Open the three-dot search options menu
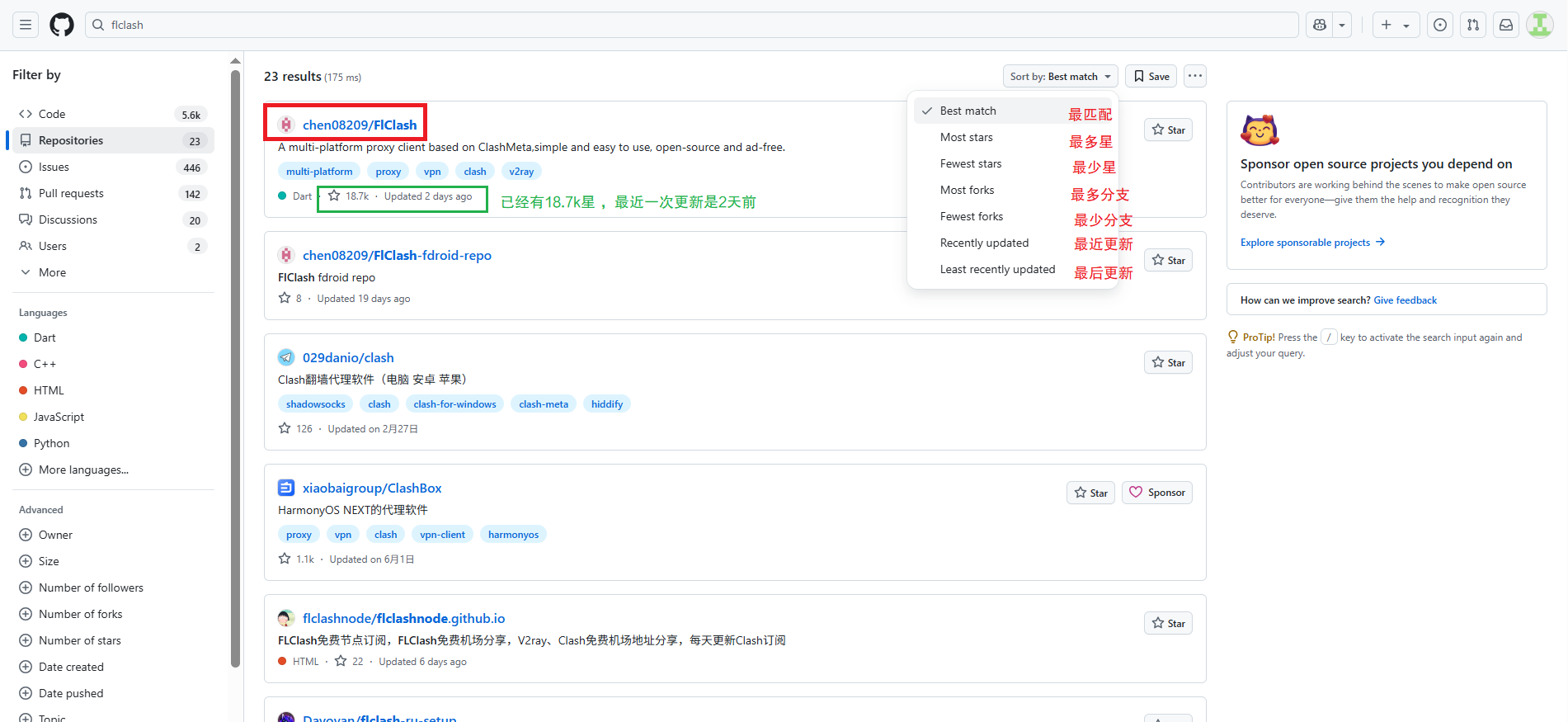The image size is (1568, 722). tap(1195, 76)
